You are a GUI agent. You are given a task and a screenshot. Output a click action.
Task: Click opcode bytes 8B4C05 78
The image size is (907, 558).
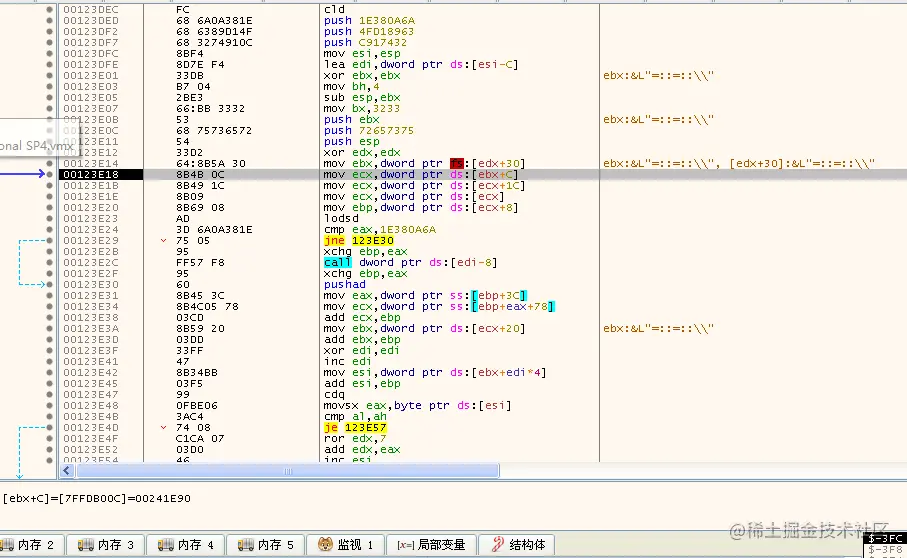click(207, 306)
